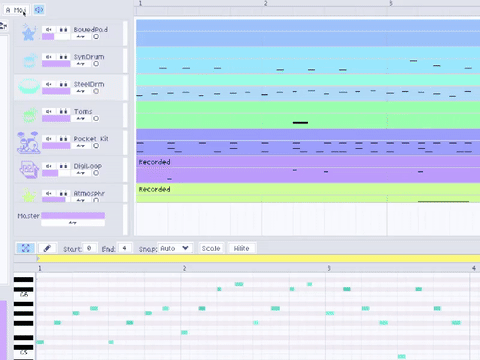Mute the Toms track
The image size is (480, 360).
tap(49, 111)
